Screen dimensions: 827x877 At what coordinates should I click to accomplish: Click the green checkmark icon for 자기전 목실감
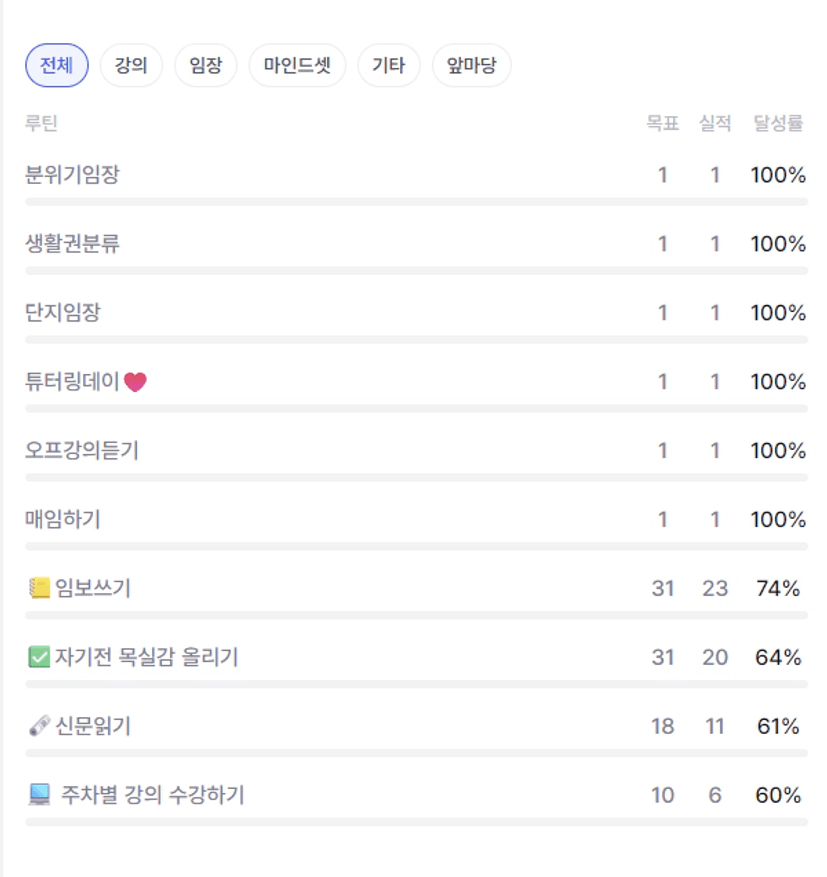(39, 658)
